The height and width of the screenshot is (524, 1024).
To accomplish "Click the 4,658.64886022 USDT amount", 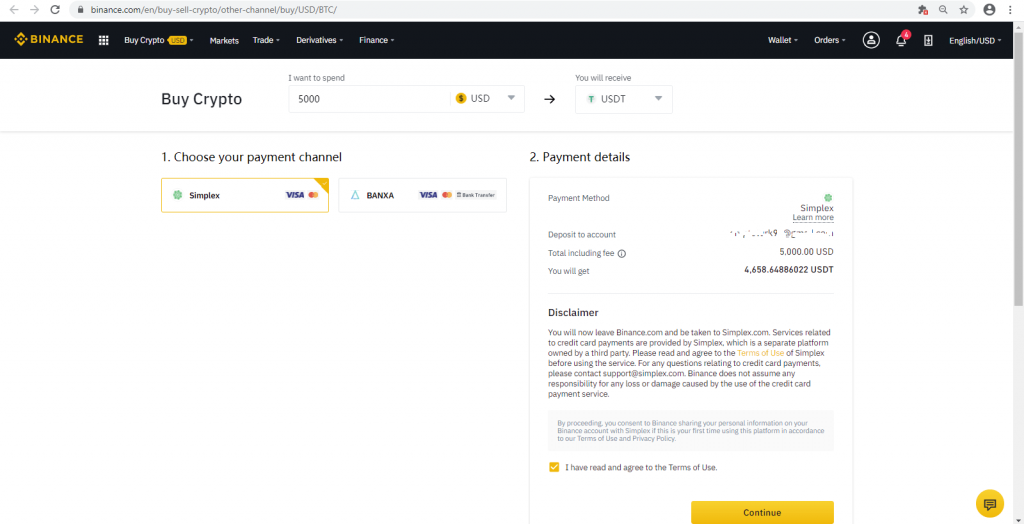I will (x=789, y=269).
